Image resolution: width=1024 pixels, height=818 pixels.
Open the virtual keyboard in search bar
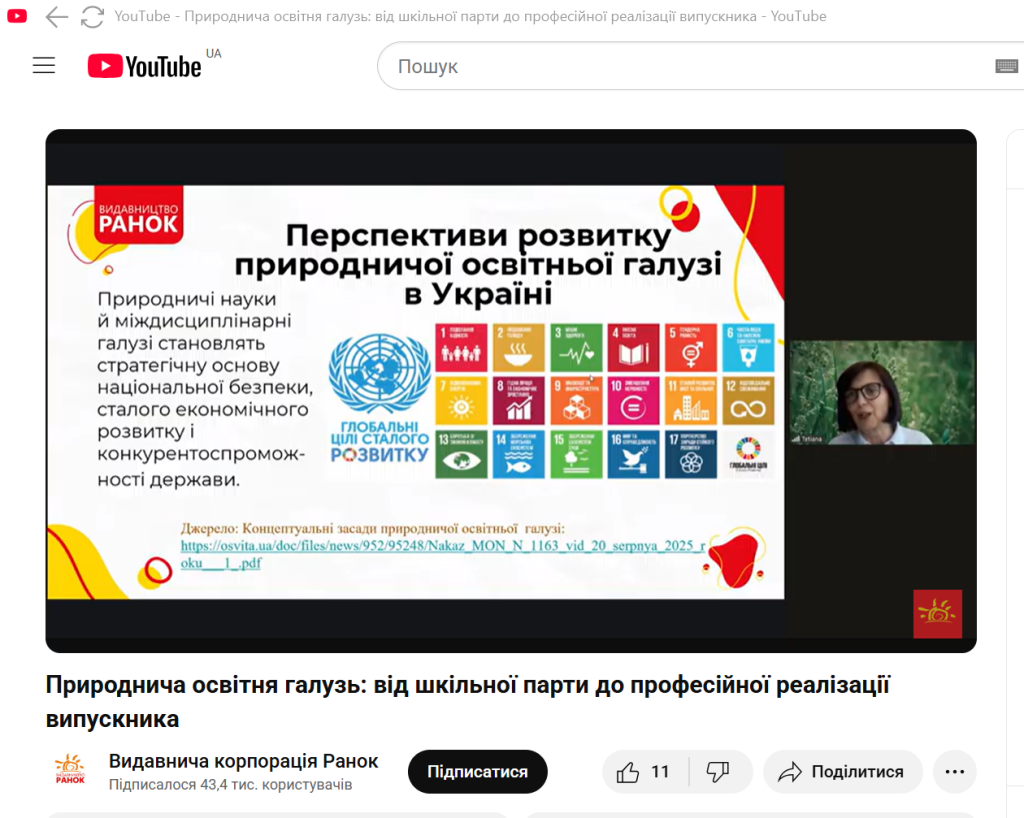pyautogui.click(x=1006, y=66)
